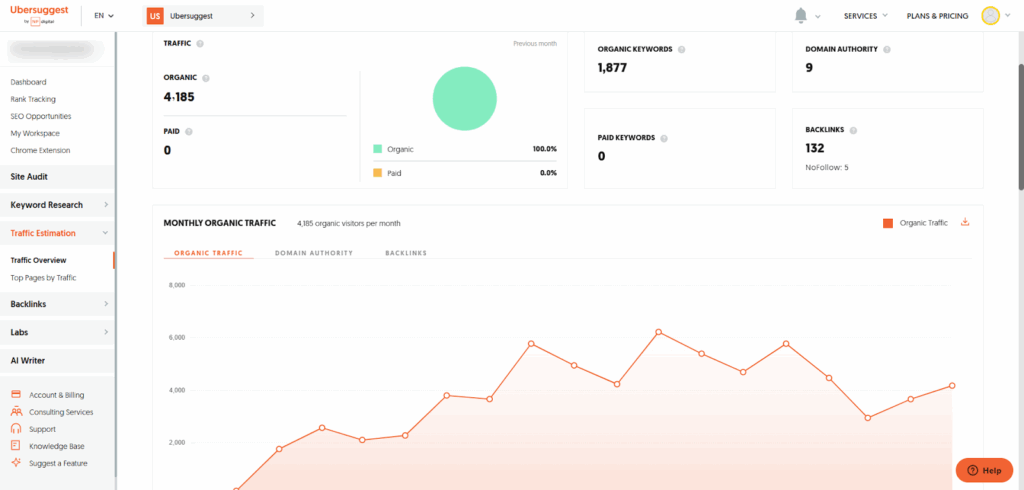
Task: Click the Suggest a Feature sparkle icon
Action: pyautogui.click(x=16, y=463)
